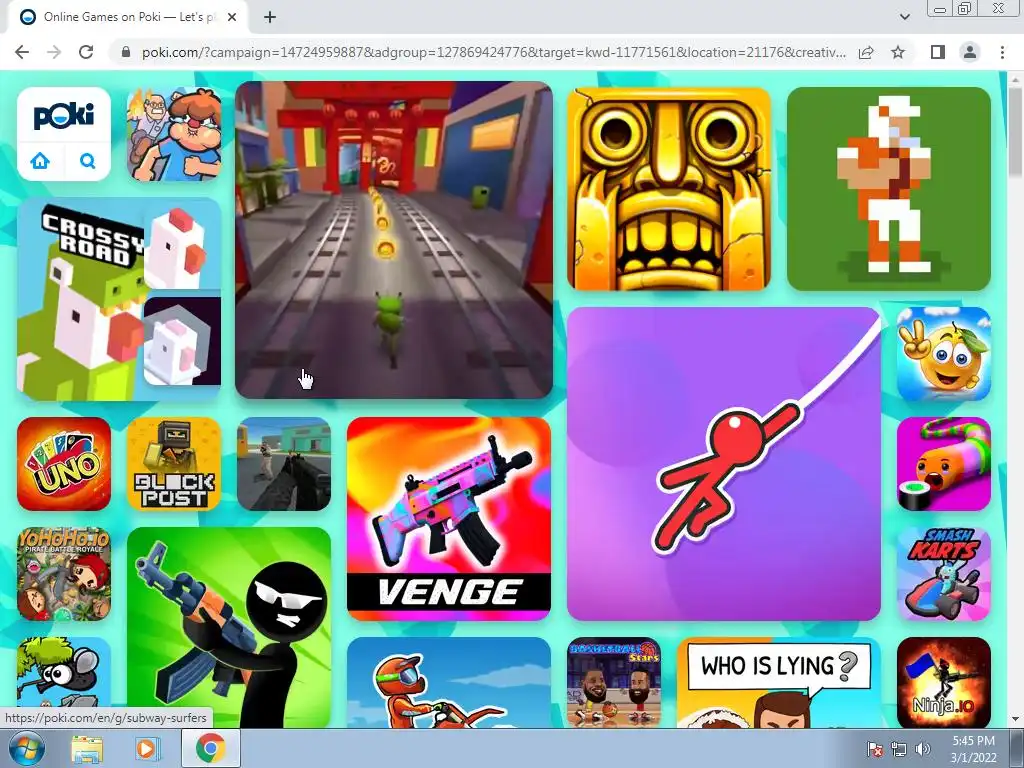Image resolution: width=1024 pixels, height=768 pixels.
Task: Click the Poki home icon
Action: tap(40, 161)
